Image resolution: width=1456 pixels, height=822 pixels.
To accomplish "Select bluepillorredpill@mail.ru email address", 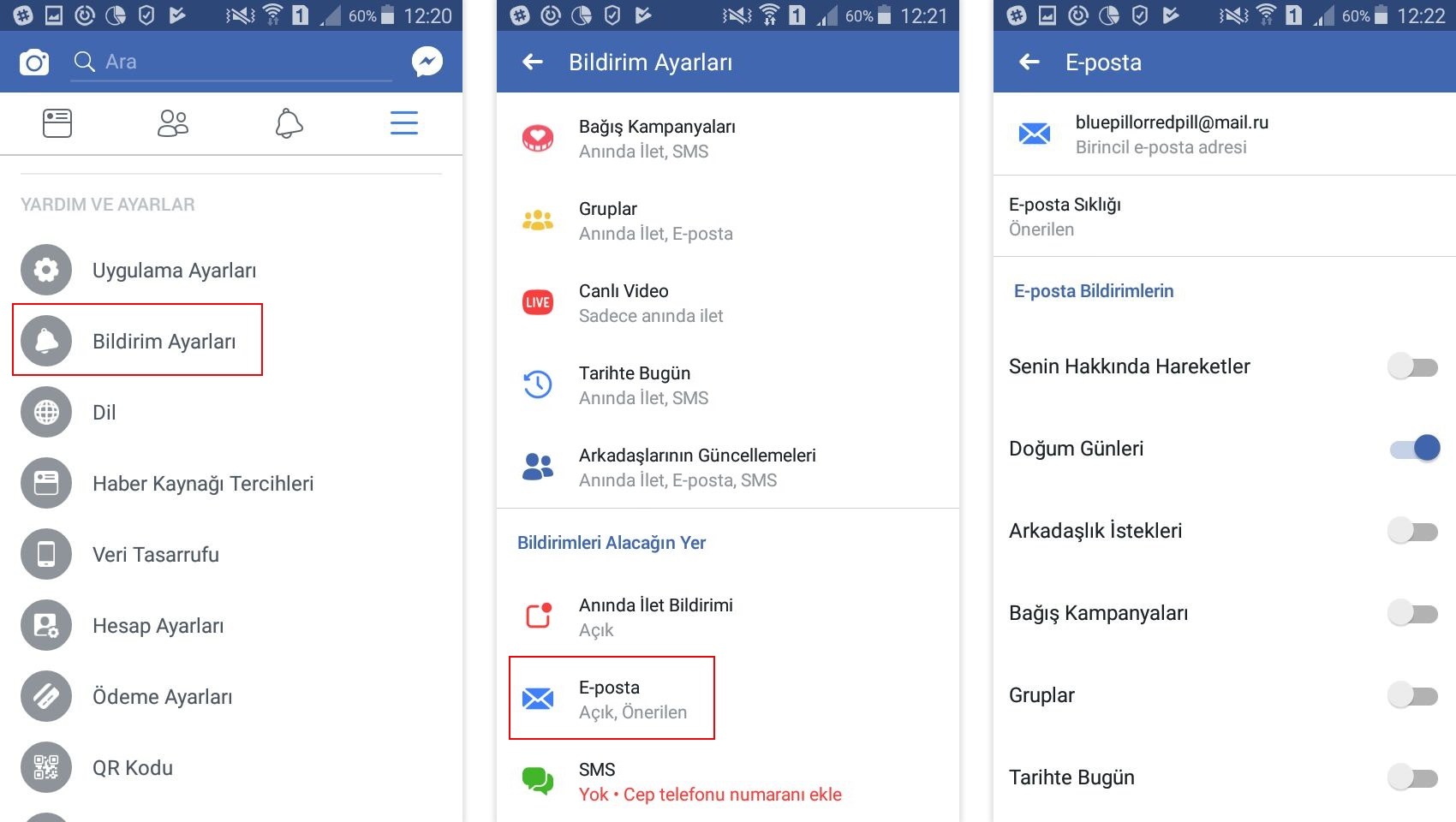I will pos(1172,122).
